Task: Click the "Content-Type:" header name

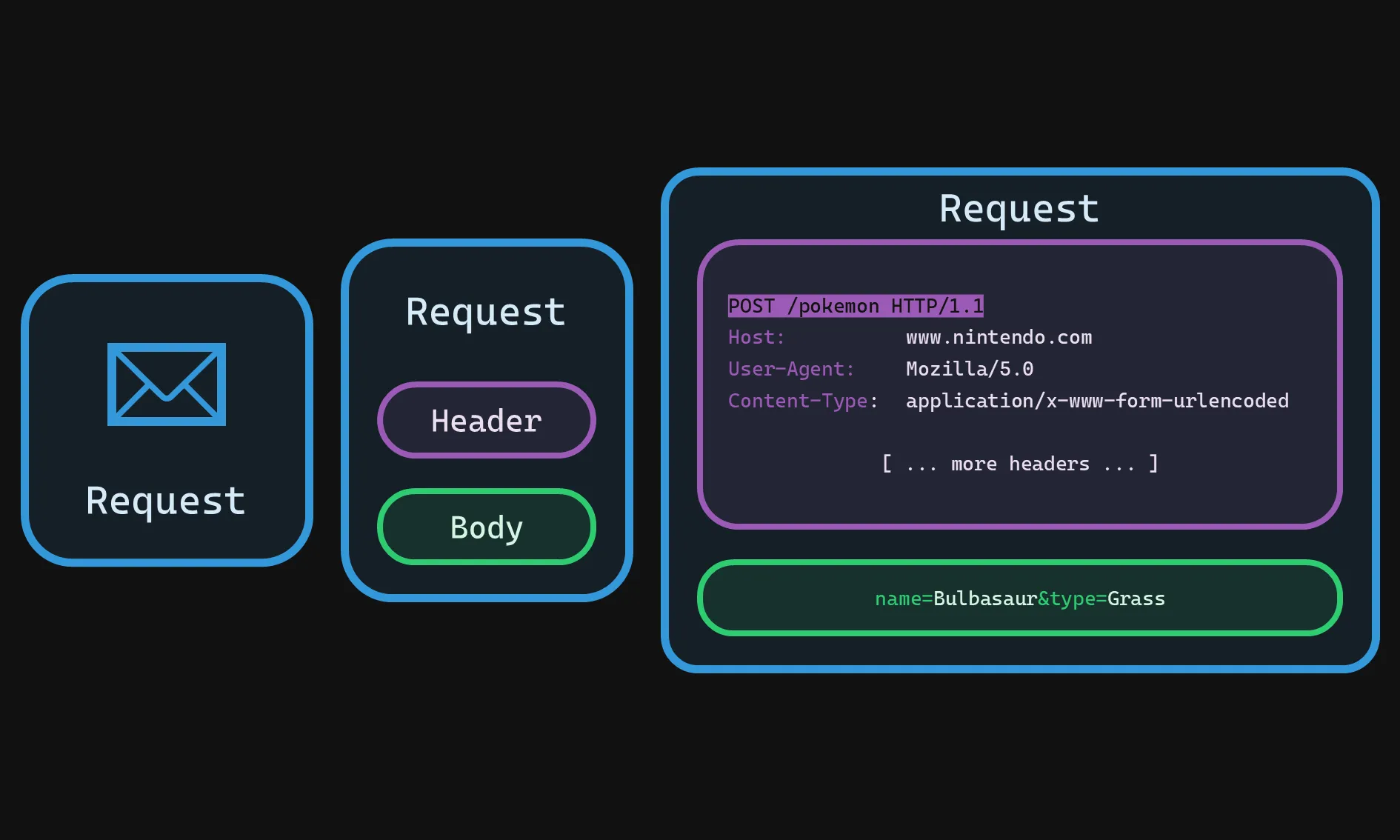Action: tap(803, 401)
